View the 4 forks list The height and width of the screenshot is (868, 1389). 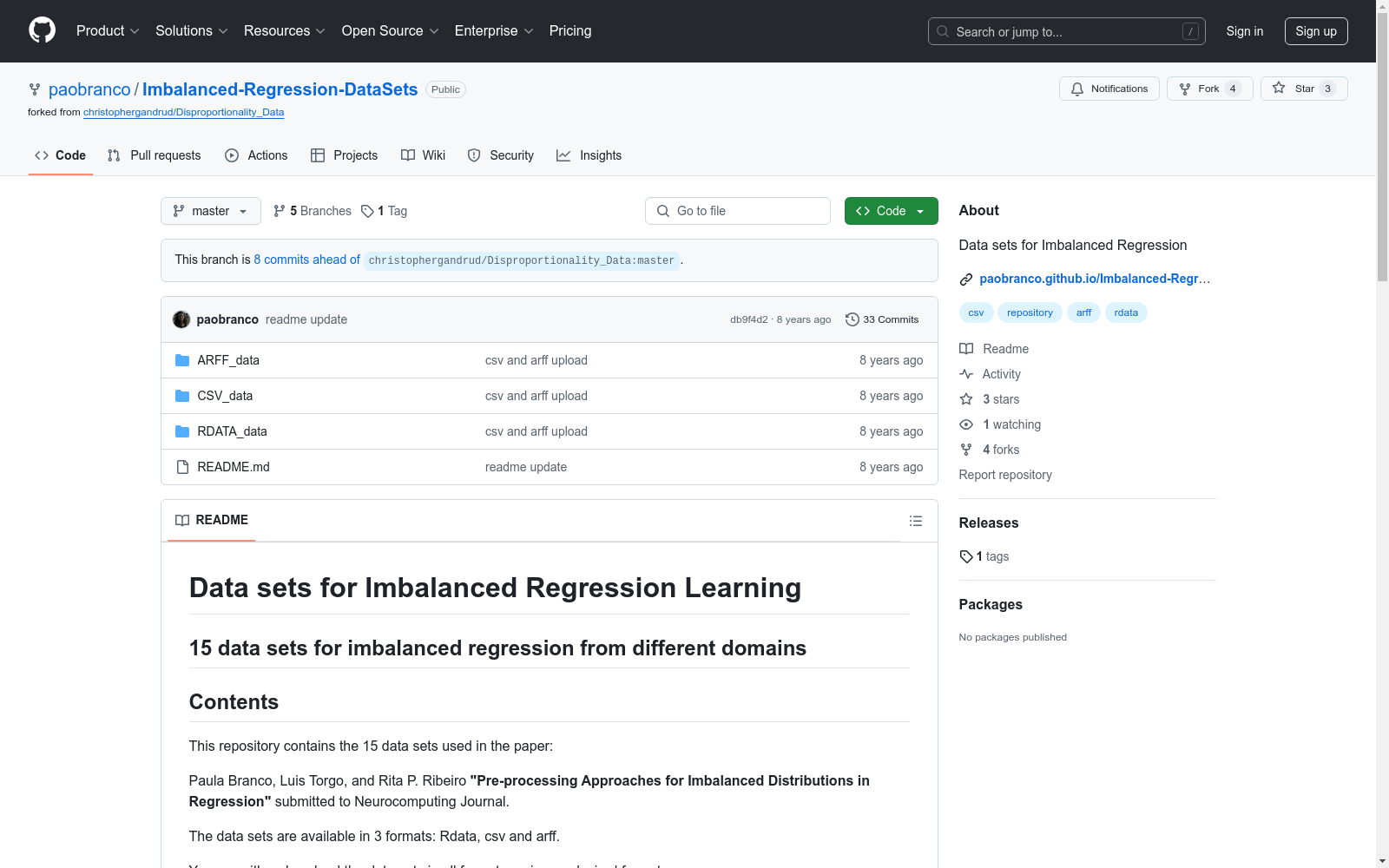point(990,450)
